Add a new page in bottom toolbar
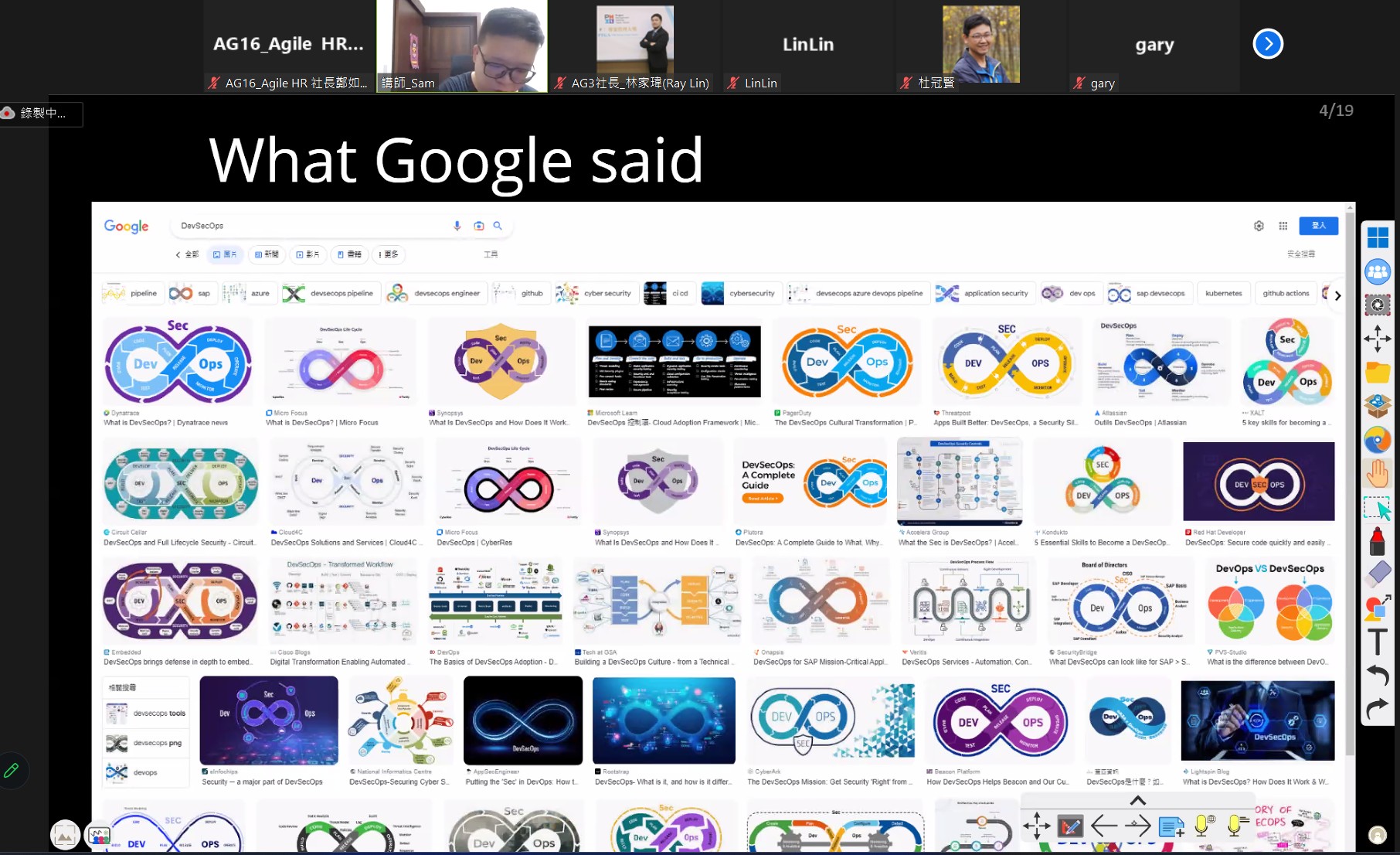Image resolution: width=1400 pixels, height=855 pixels. pos(1171,826)
